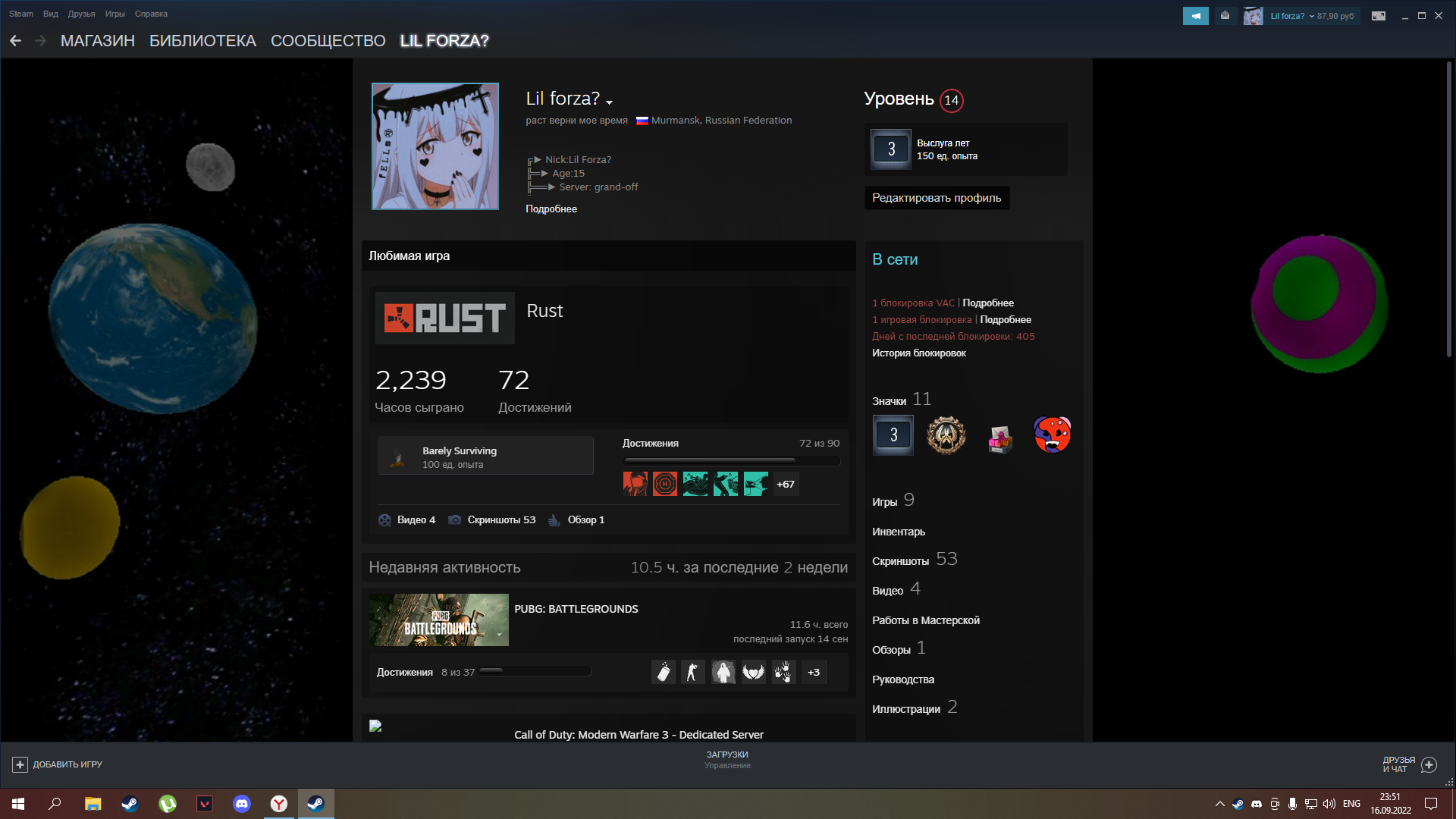The height and width of the screenshot is (819, 1456).
Task: Click Rust achievements progress bar
Action: tap(732, 460)
